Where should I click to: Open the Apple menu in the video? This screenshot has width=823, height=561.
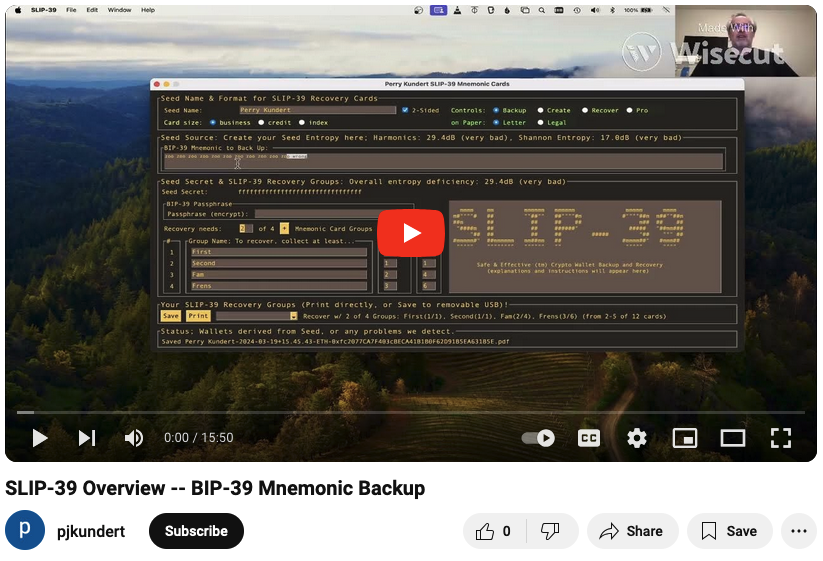click(18, 10)
